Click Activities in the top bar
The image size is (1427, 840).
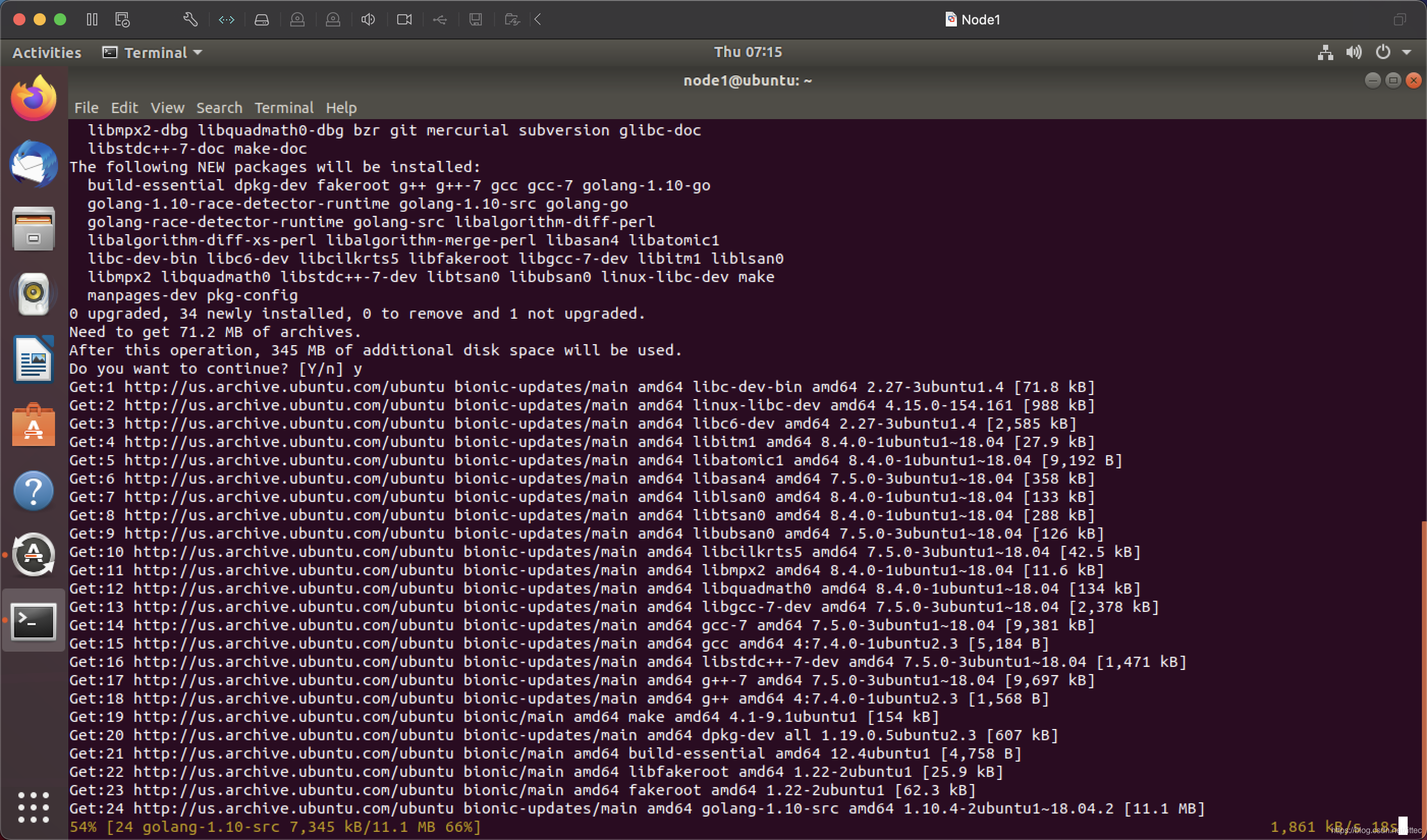point(47,52)
